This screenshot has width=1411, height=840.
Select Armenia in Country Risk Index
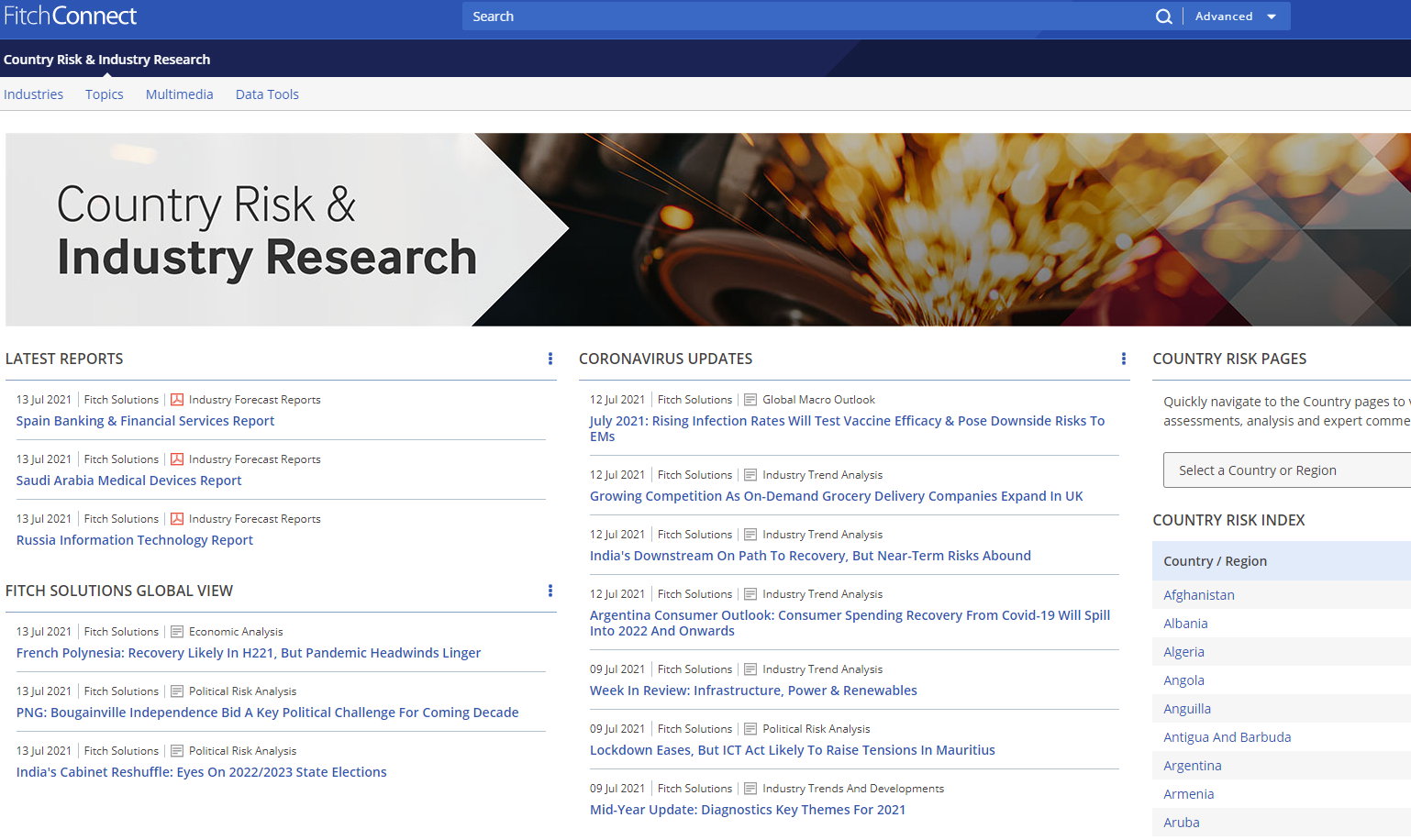point(1188,794)
